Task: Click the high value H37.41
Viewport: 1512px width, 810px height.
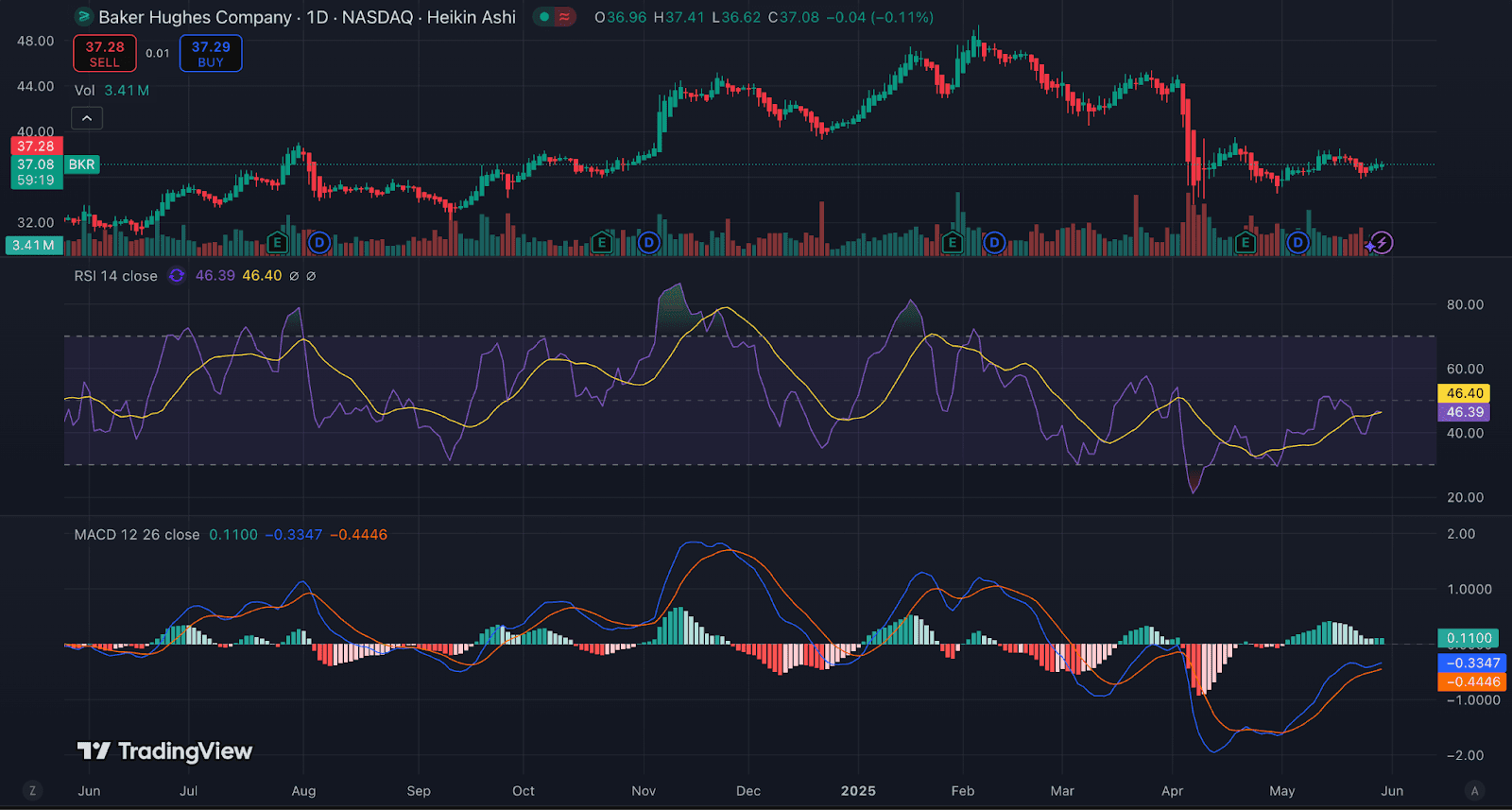Action: pyautogui.click(x=679, y=17)
